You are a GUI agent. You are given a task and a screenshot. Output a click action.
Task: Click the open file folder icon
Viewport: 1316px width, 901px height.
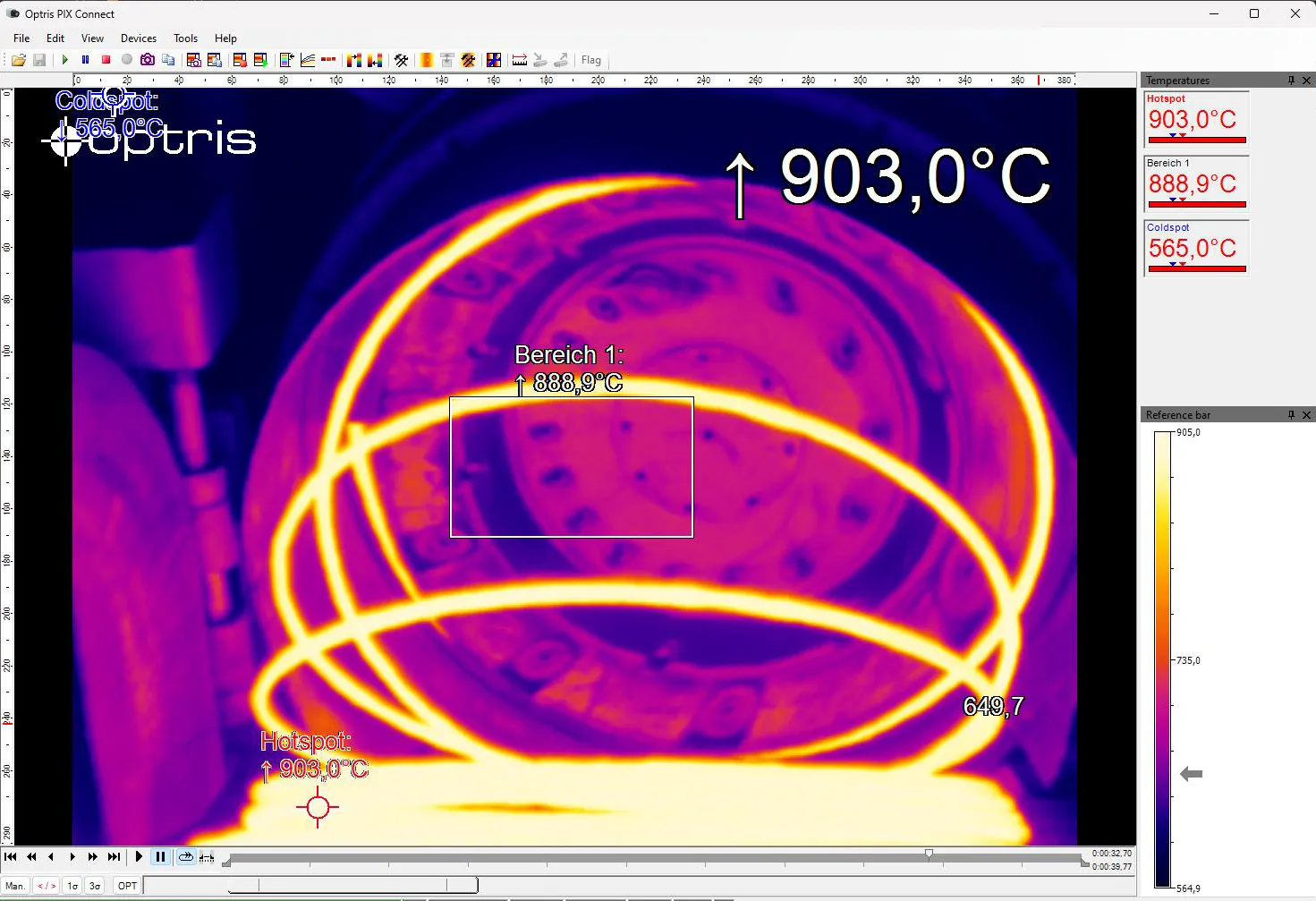(x=18, y=60)
